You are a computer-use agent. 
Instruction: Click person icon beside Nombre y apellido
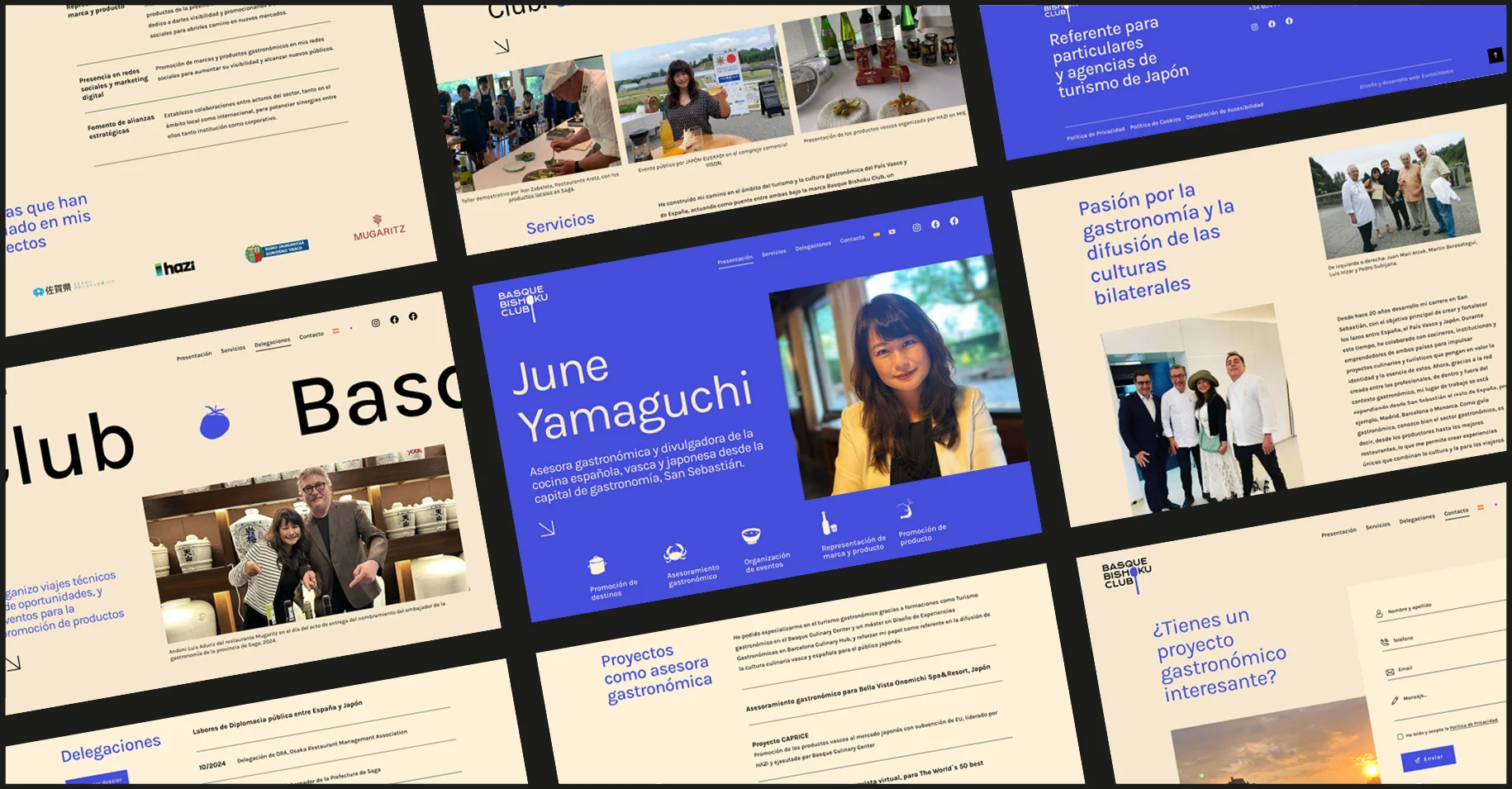(1379, 614)
